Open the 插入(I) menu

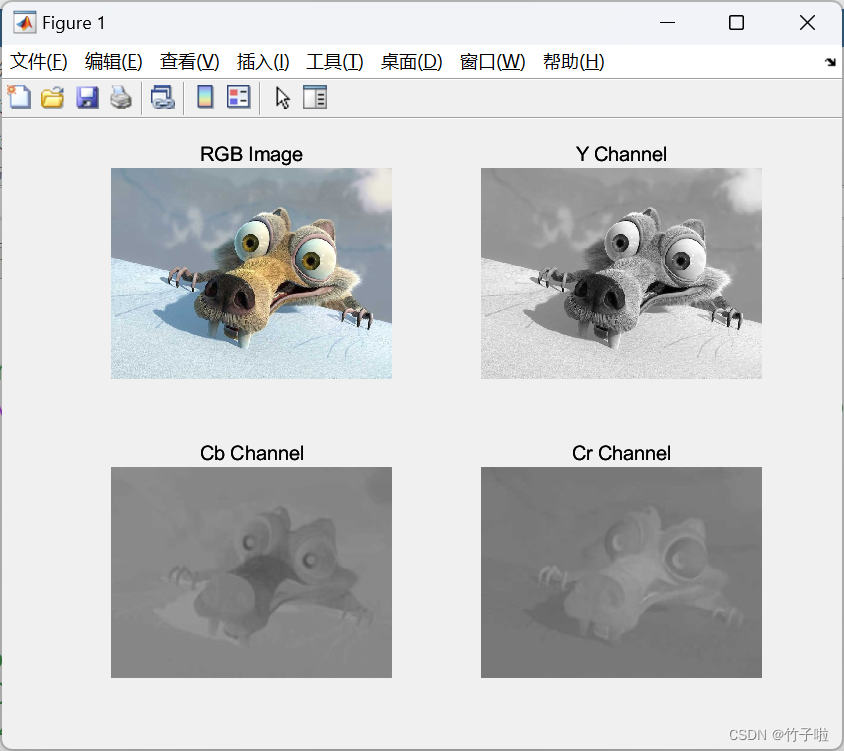(262, 61)
